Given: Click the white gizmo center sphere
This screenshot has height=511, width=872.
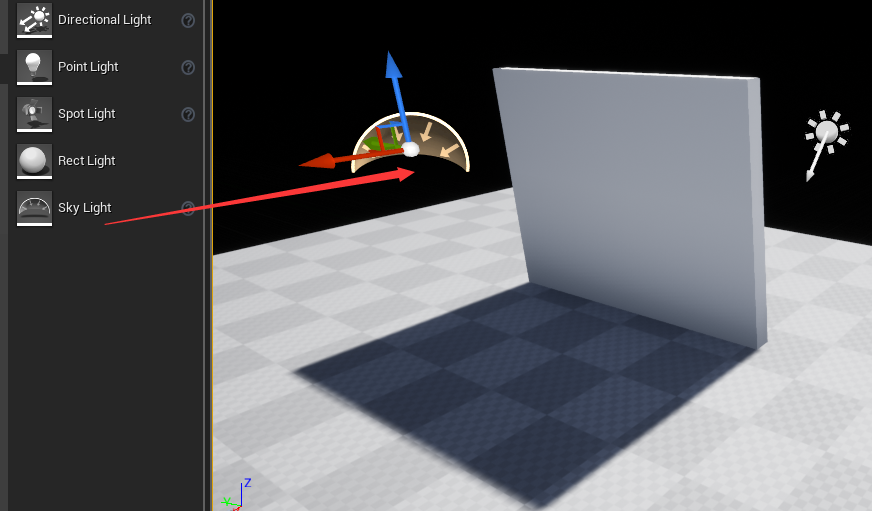Looking at the screenshot, I should pyautogui.click(x=410, y=150).
